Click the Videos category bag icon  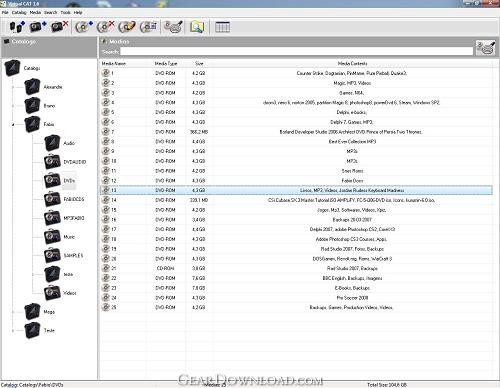point(52,293)
